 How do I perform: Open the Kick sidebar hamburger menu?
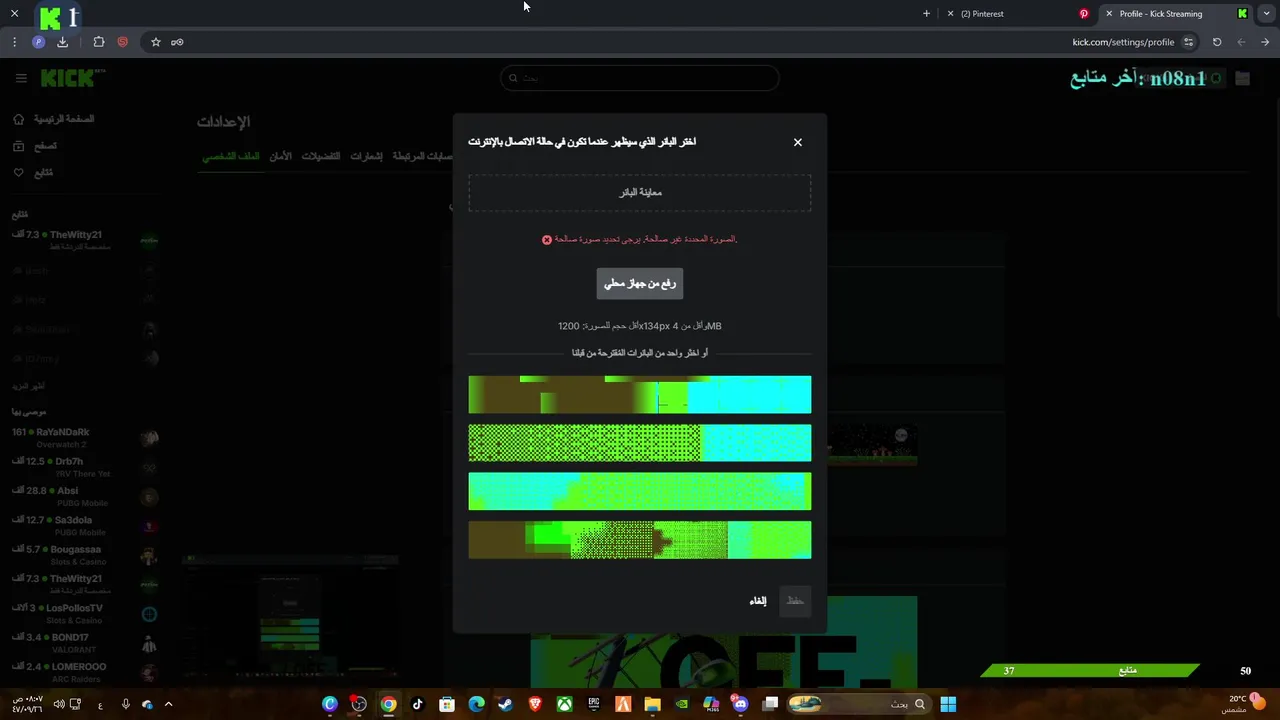(x=21, y=78)
